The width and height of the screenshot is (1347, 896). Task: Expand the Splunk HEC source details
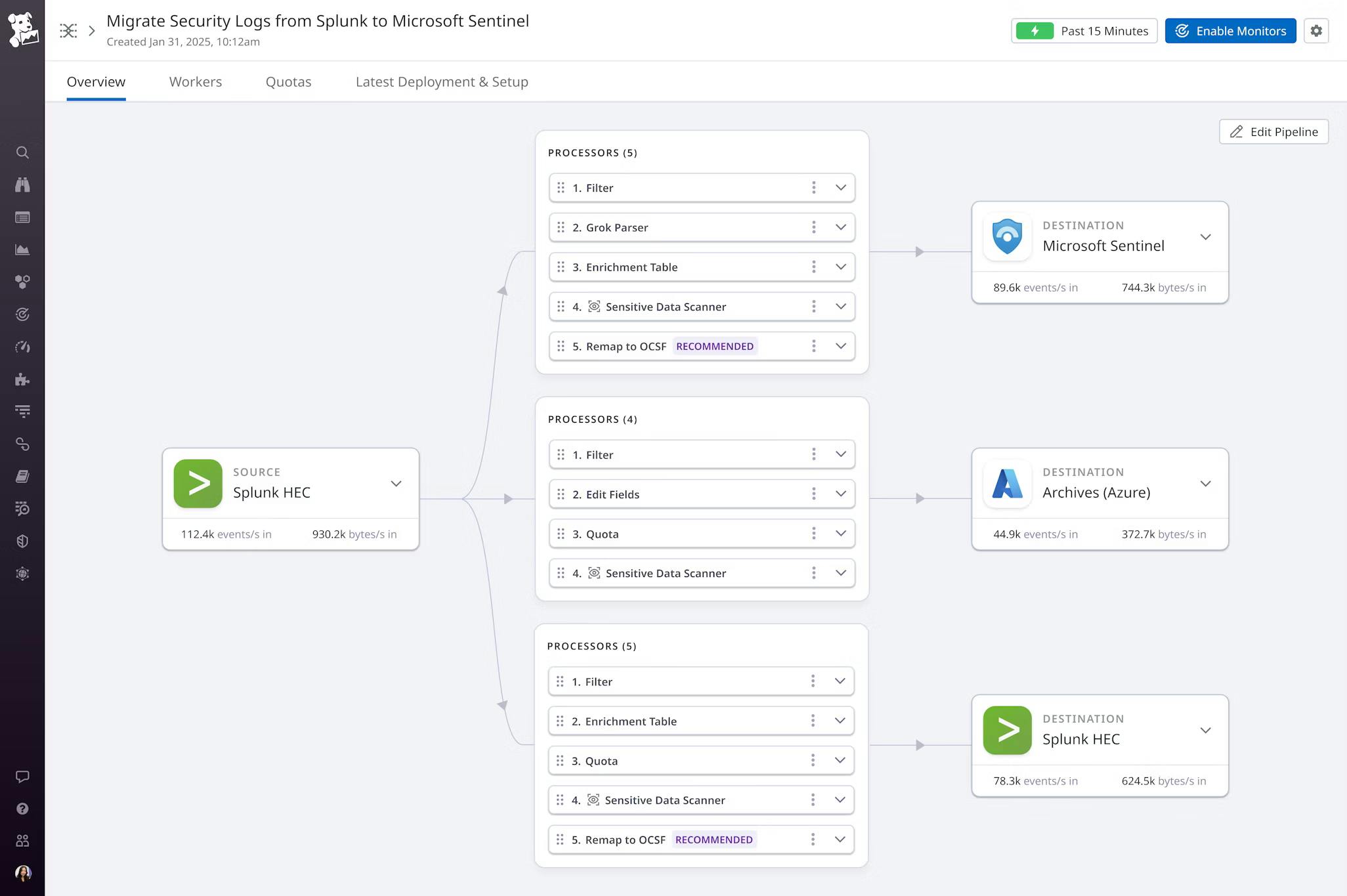click(x=396, y=483)
